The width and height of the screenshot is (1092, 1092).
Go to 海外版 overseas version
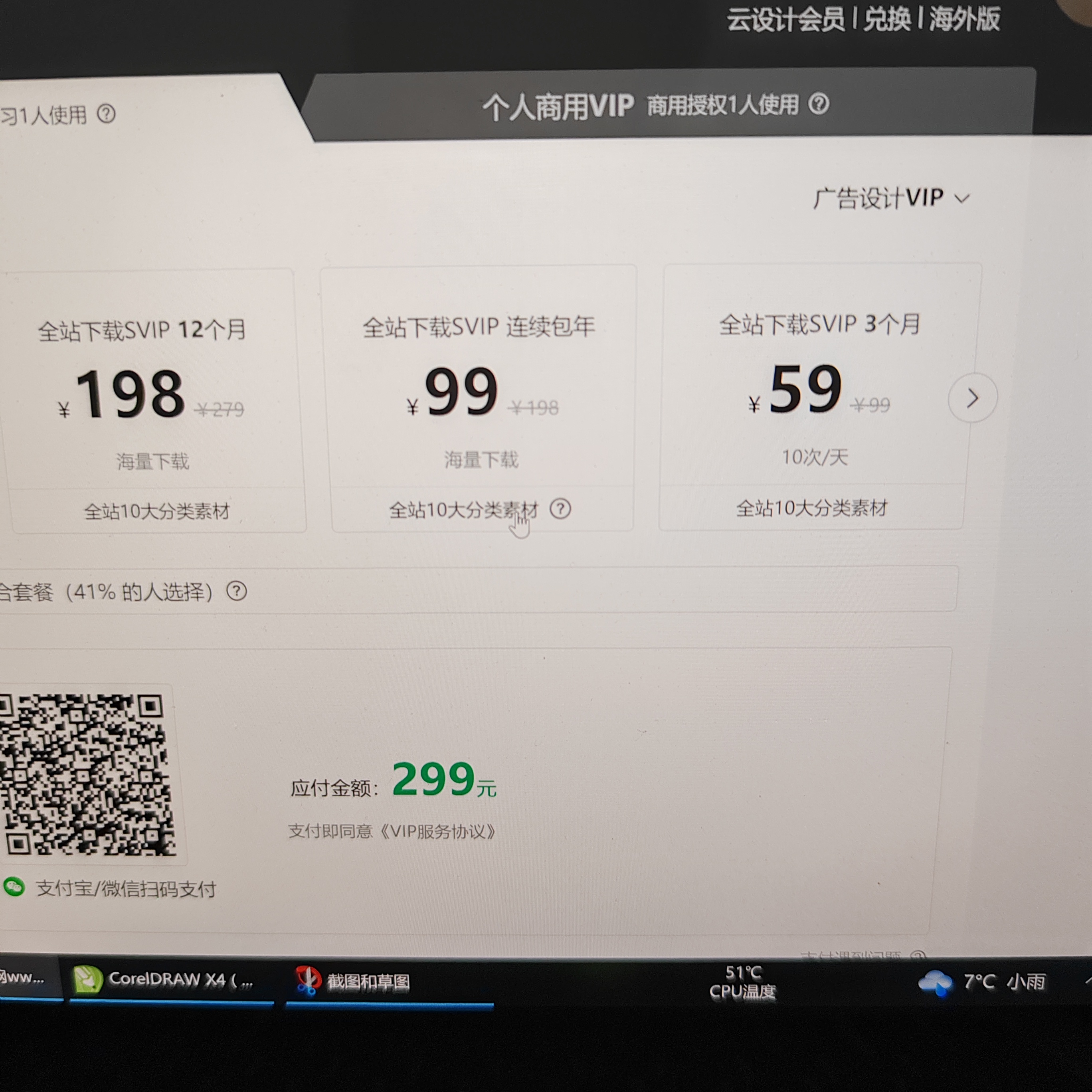pyautogui.click(x=965, y=19)
